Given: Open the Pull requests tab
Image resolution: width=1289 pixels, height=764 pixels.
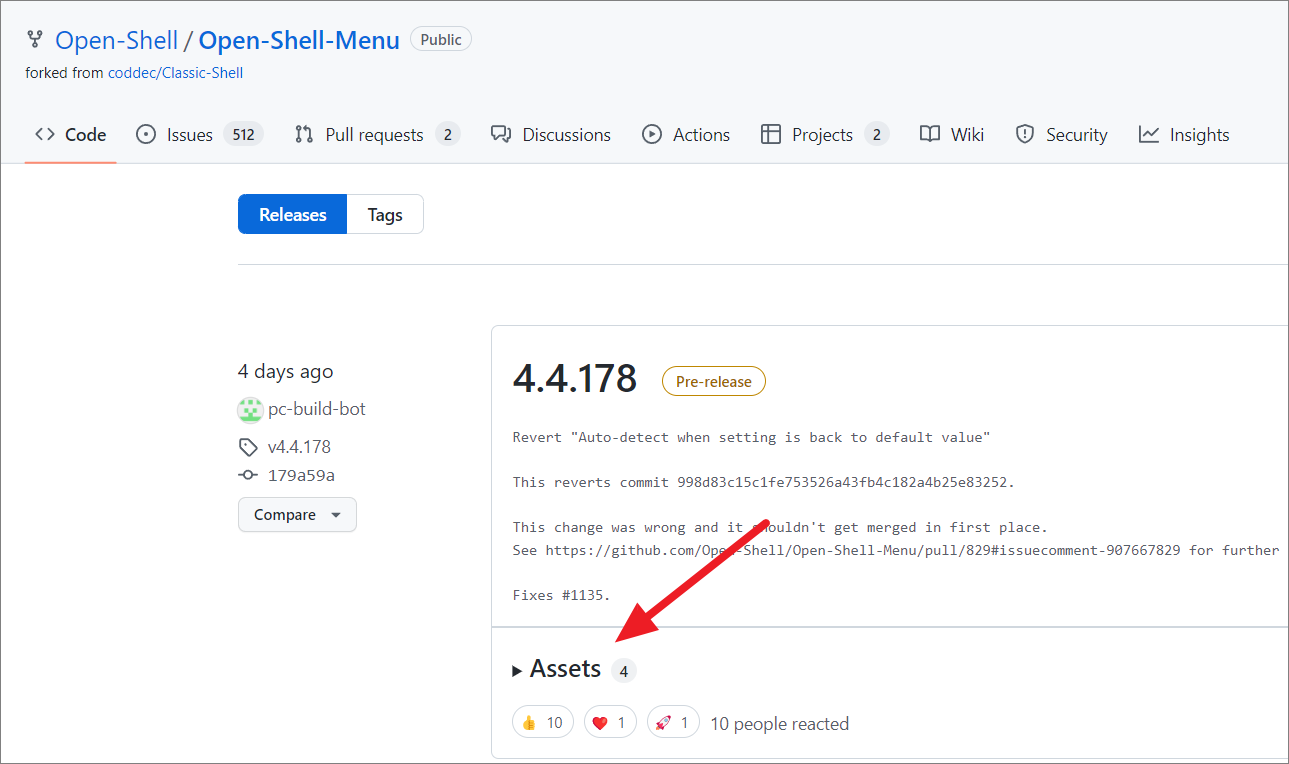Looking at the screenshot, I should click(377, 134).
